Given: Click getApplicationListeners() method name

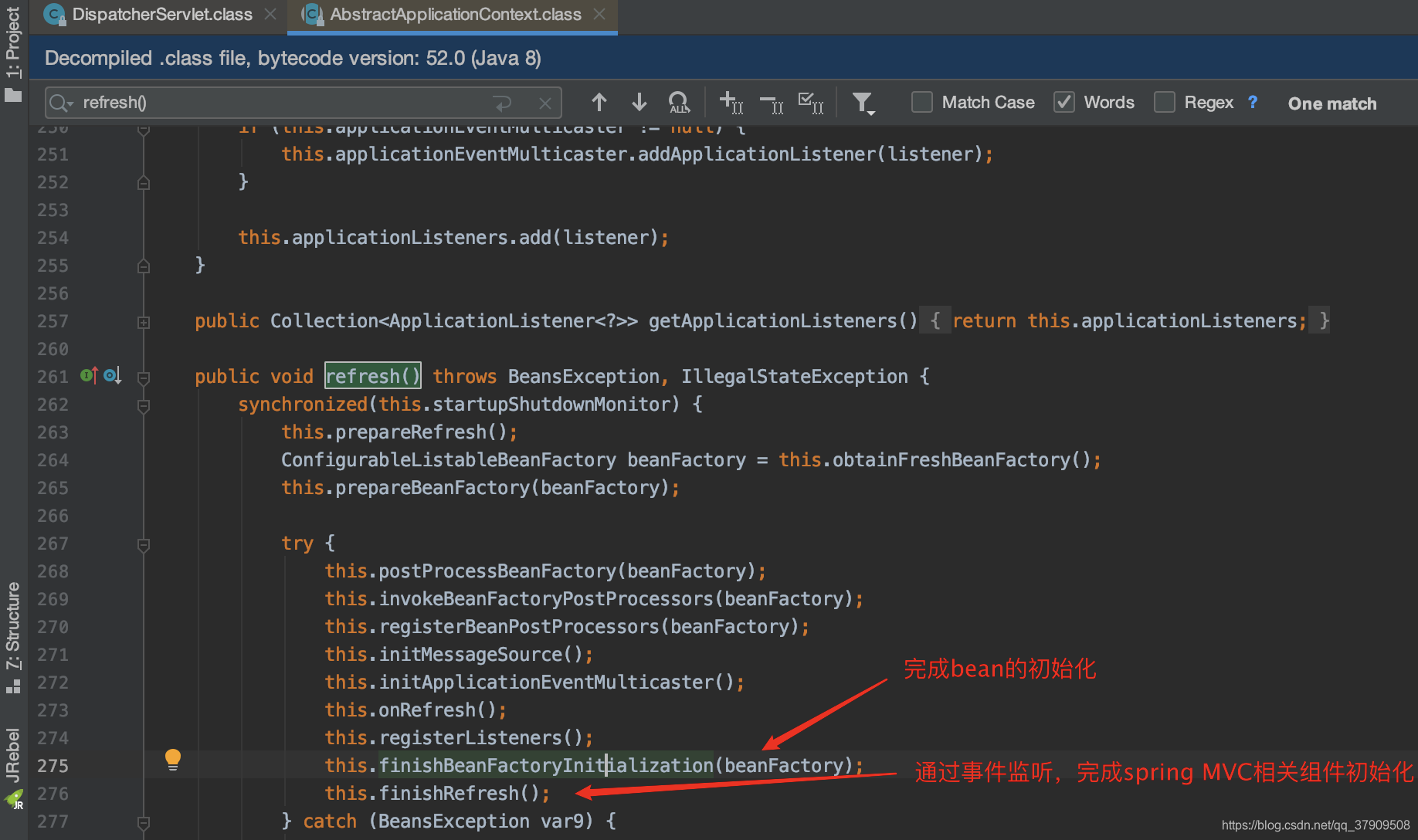Looking at the screenshot, I should coord(783,320).
